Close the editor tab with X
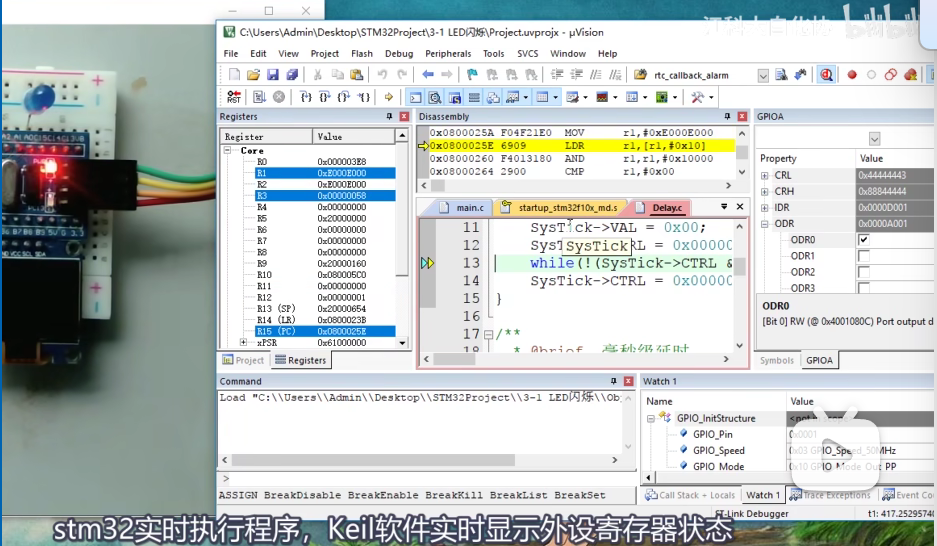This screenshot has width=937, height=546. (x=740, y=206)
